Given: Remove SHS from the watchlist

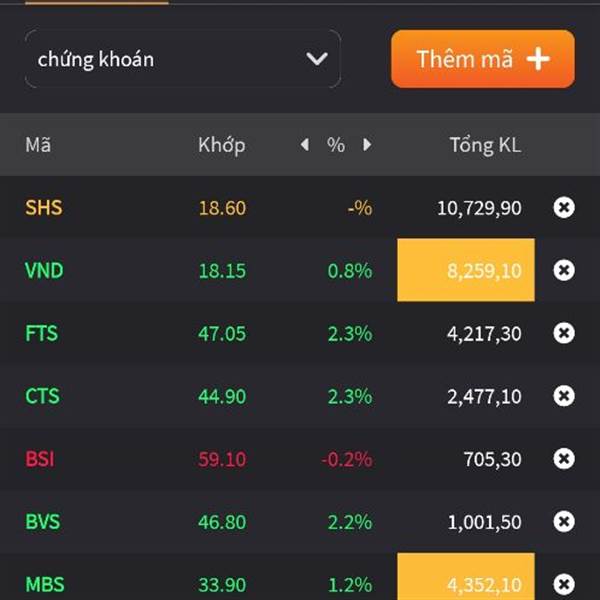Looking at the screenshot, I should 564,207.
